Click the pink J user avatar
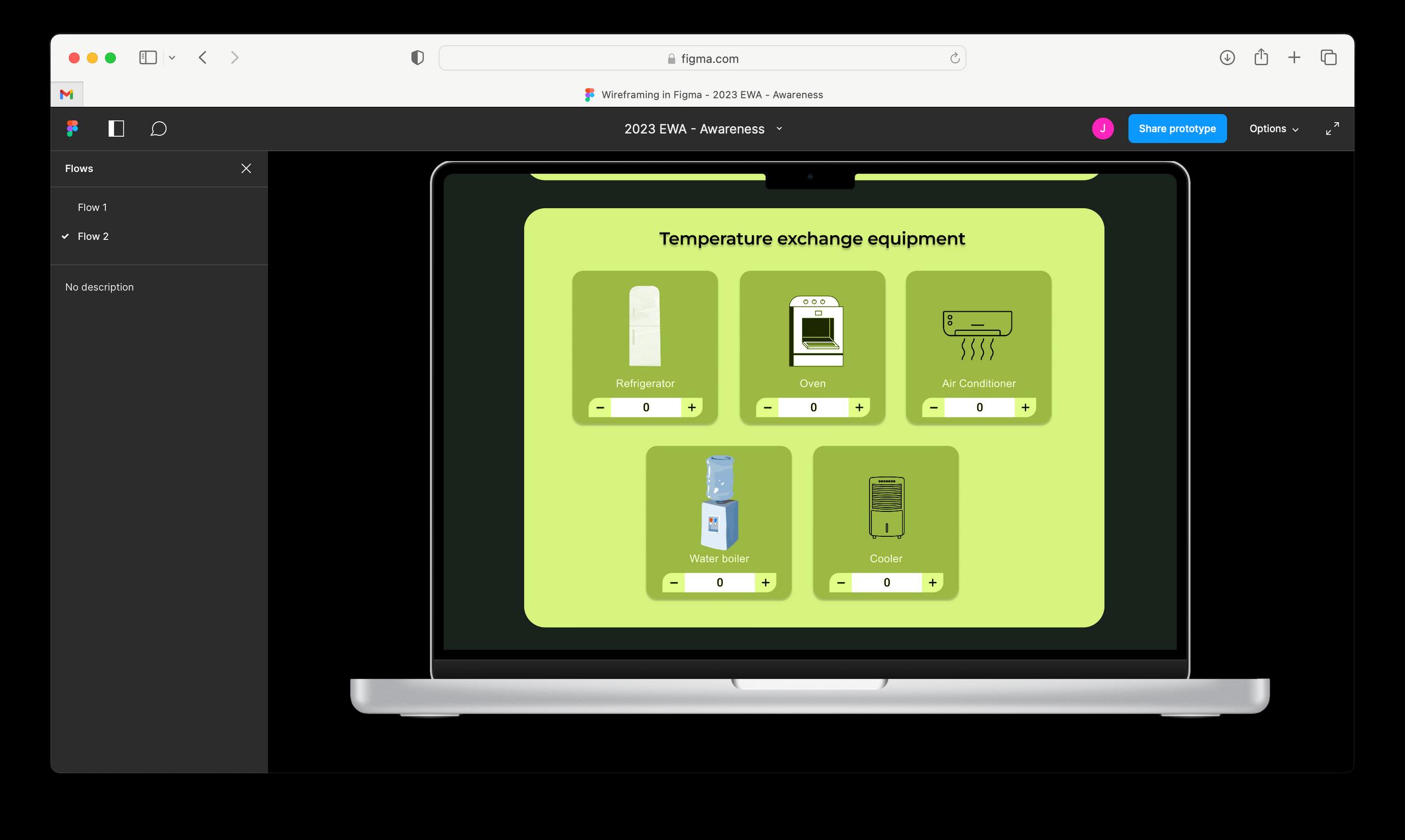 tap(1102, 128)
